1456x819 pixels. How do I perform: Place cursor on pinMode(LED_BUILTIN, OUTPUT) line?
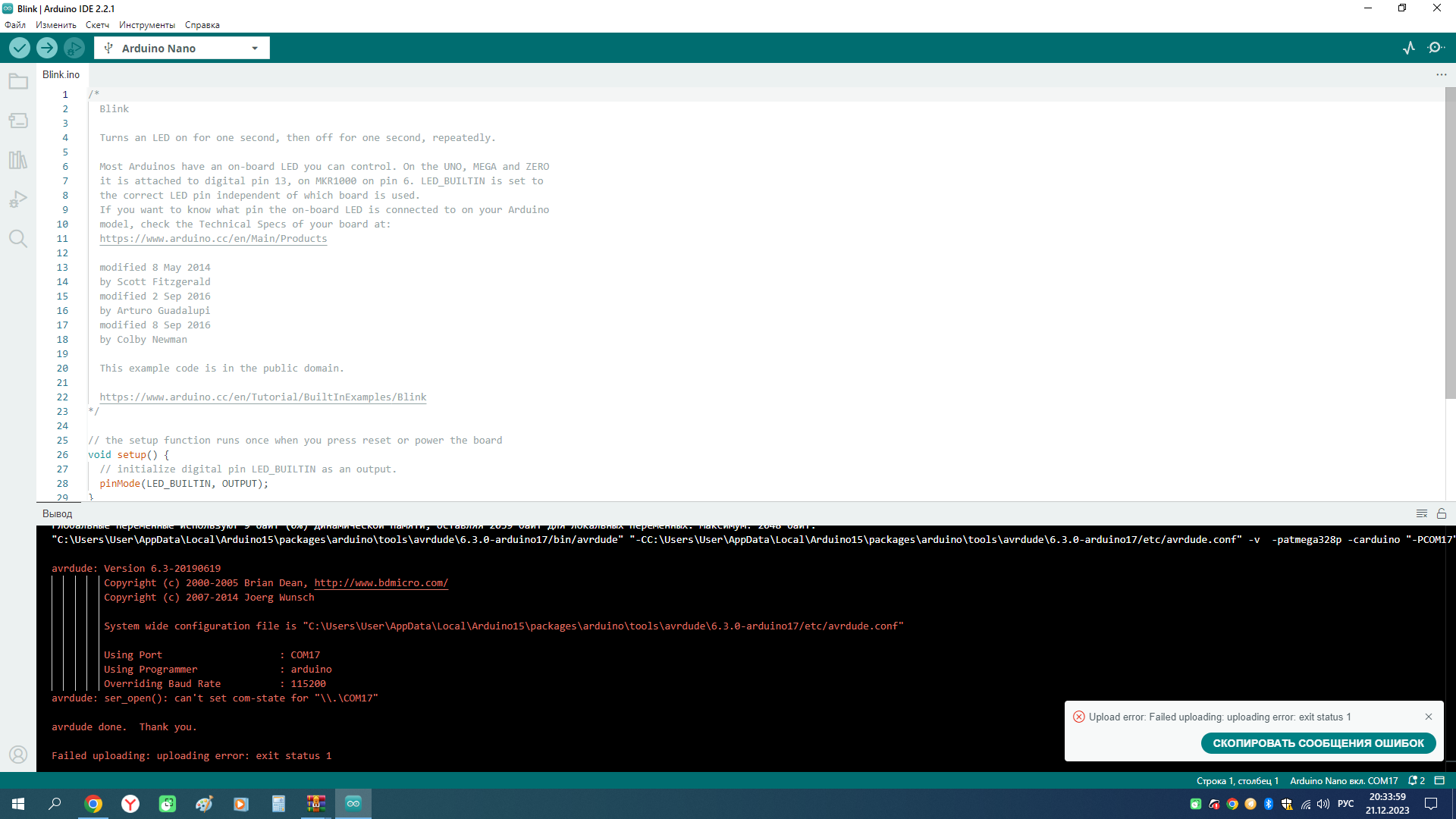coord(184,483)
